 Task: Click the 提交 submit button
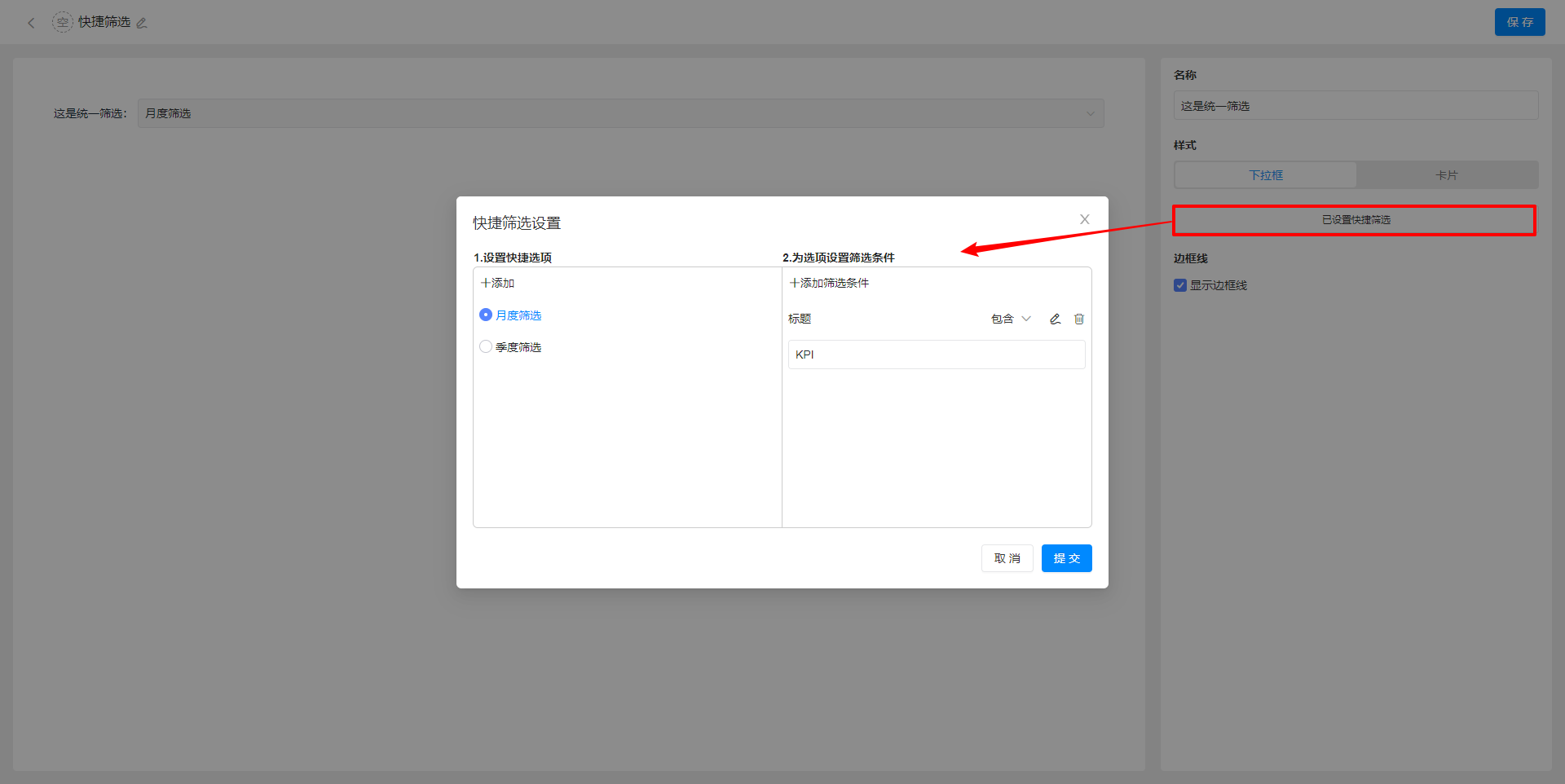pos(1066,558)
